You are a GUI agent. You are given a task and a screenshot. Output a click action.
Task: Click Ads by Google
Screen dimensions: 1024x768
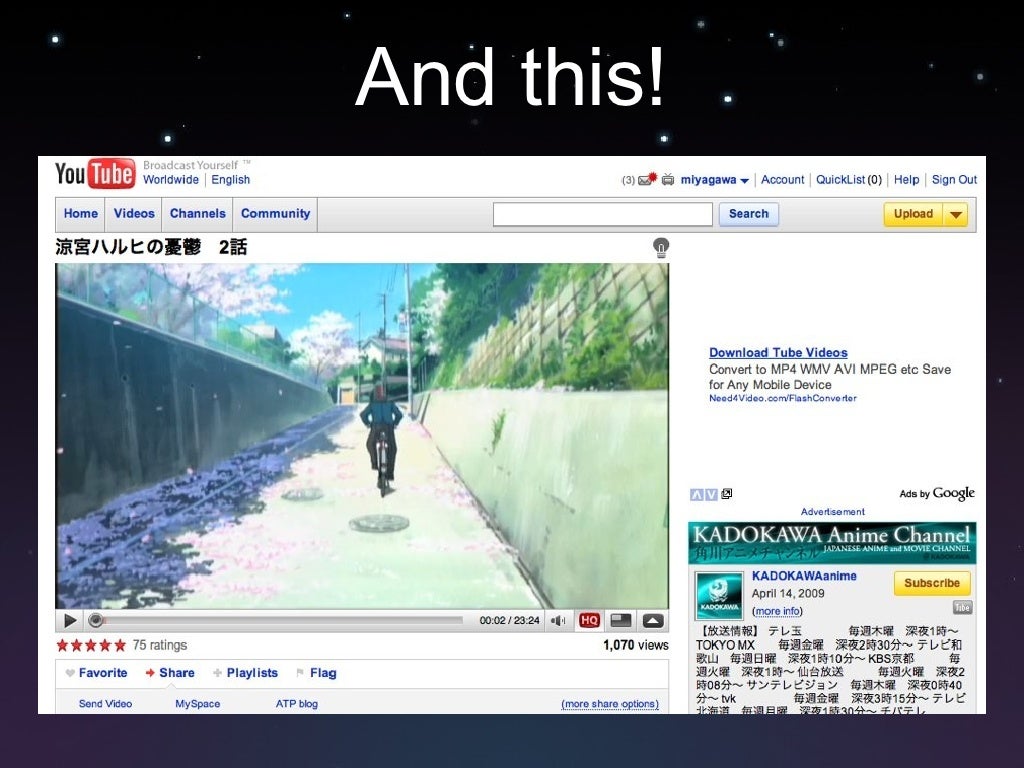936,493
